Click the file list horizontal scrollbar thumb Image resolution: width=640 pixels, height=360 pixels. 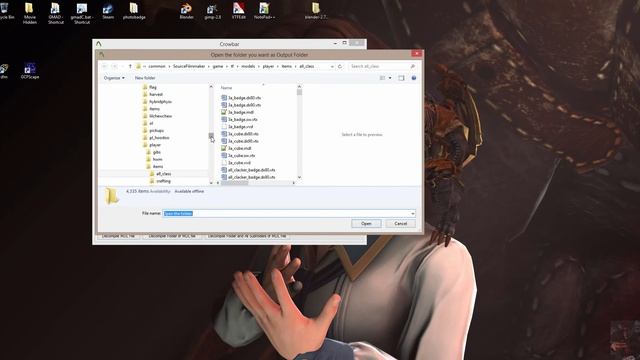coord(235,183)
